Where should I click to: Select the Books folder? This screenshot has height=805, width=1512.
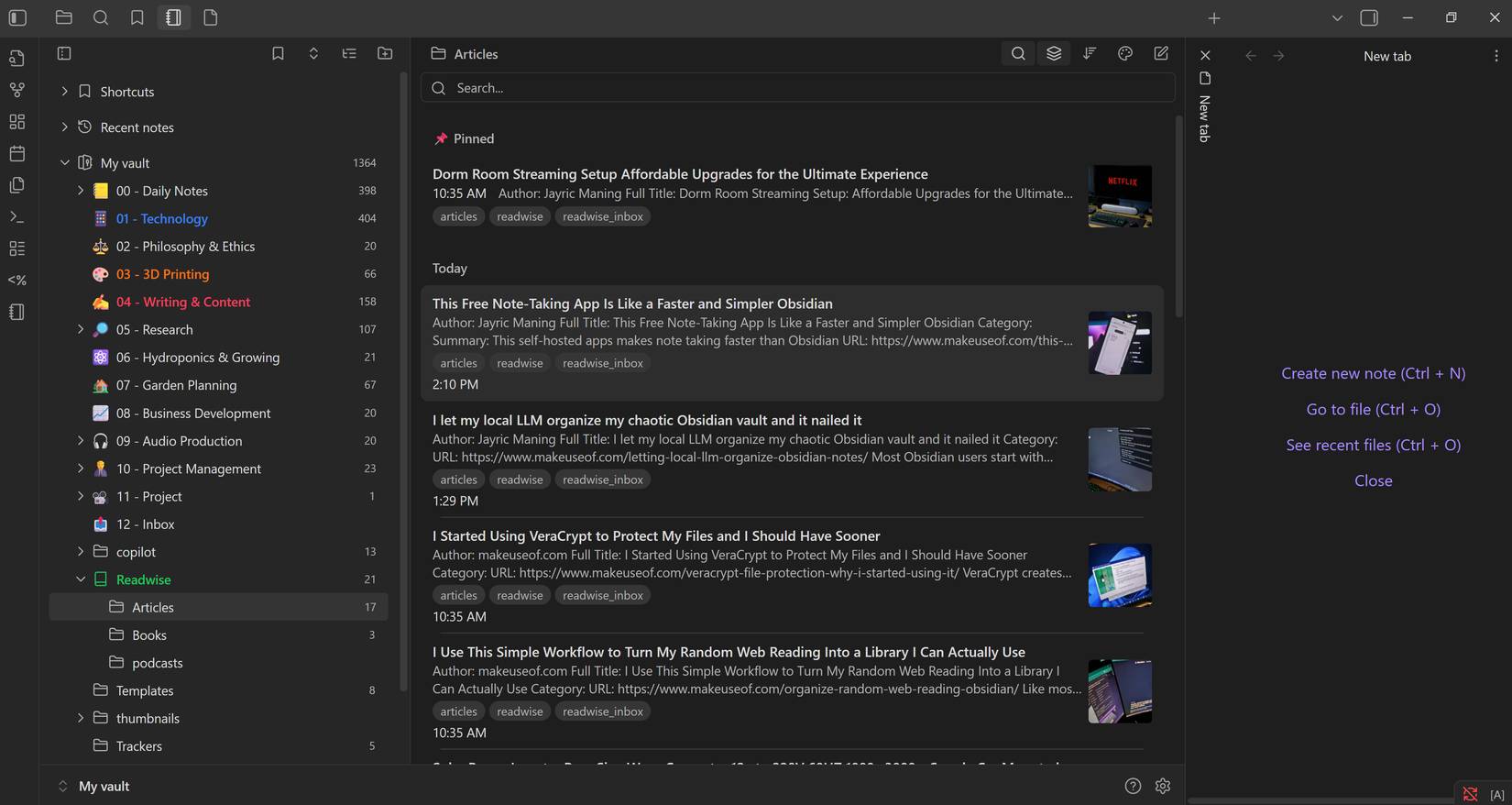pos(149,635)
